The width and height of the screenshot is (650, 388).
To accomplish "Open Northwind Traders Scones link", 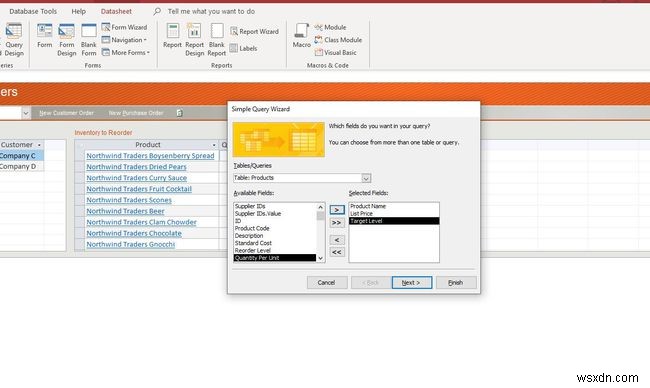I will [x=129, y=200].
